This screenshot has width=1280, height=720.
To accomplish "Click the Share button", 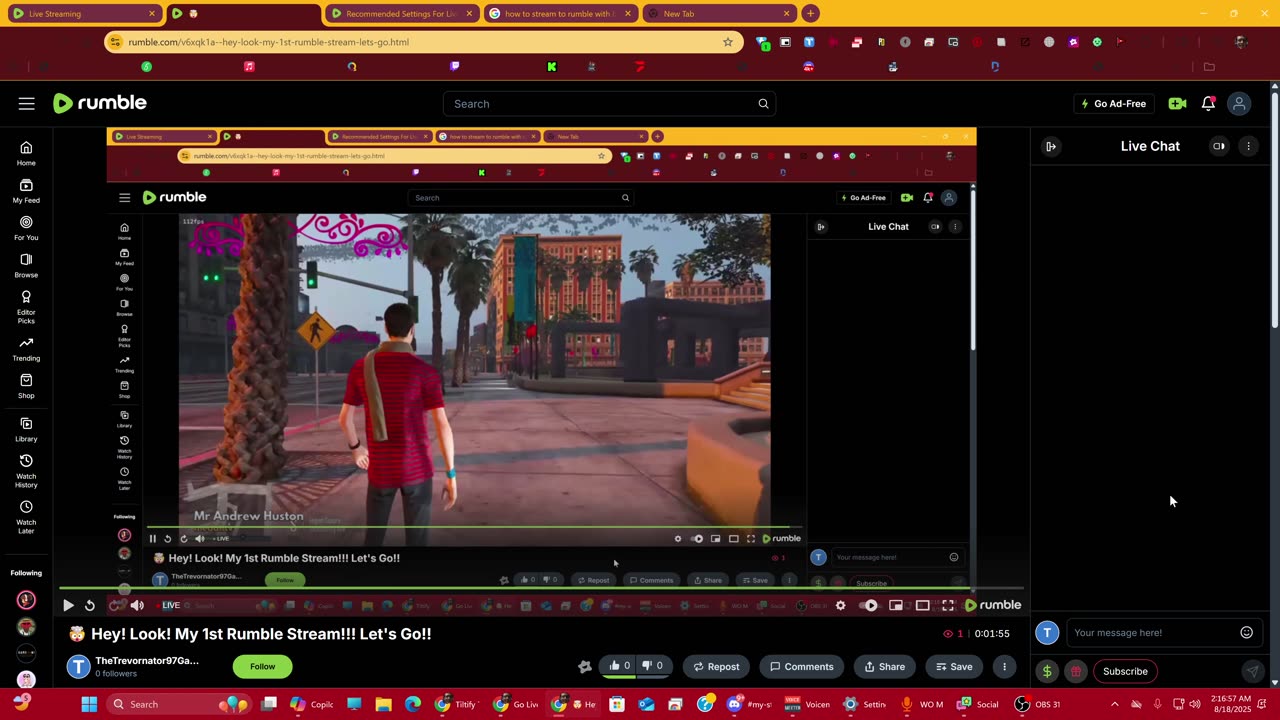I will 884,666.
